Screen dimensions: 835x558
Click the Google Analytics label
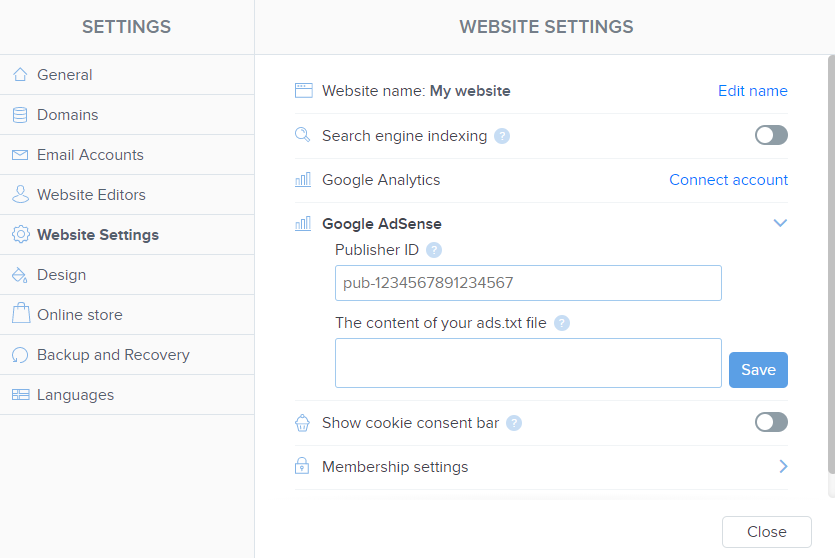point(381,180)
